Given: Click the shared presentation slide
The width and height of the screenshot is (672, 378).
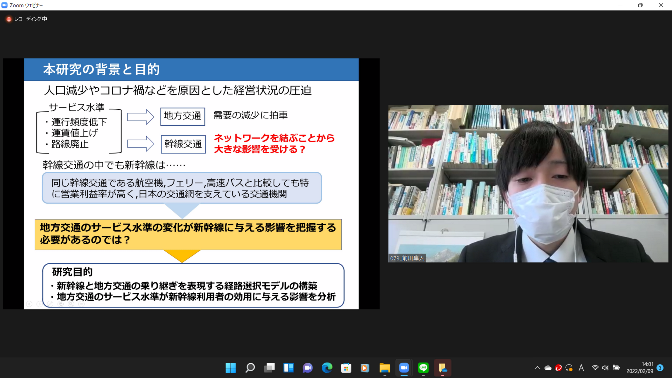Looking at the screenshot, I should coord(191,183).
